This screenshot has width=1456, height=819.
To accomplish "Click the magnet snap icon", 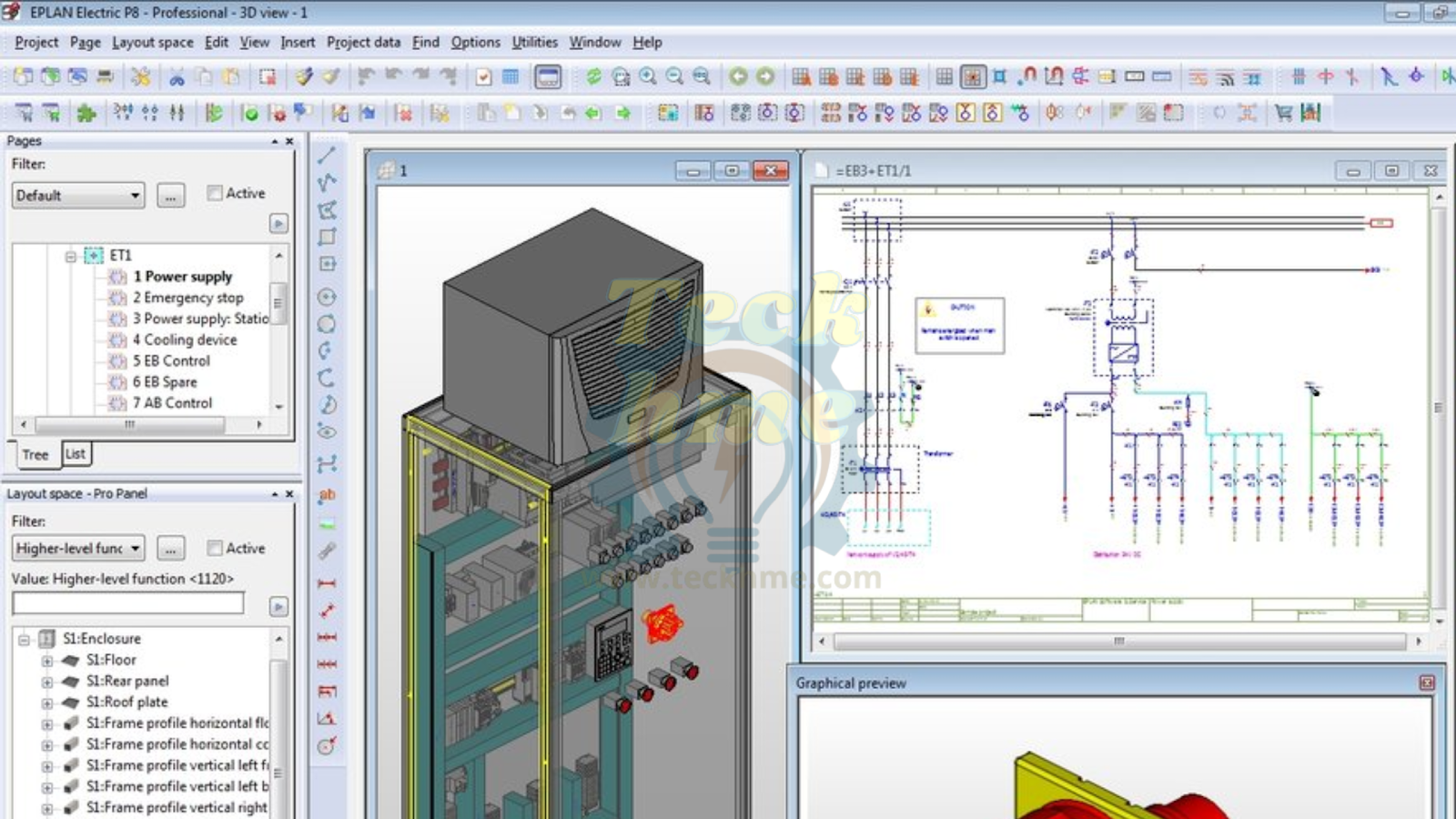I will click(x=1027, y=77).
